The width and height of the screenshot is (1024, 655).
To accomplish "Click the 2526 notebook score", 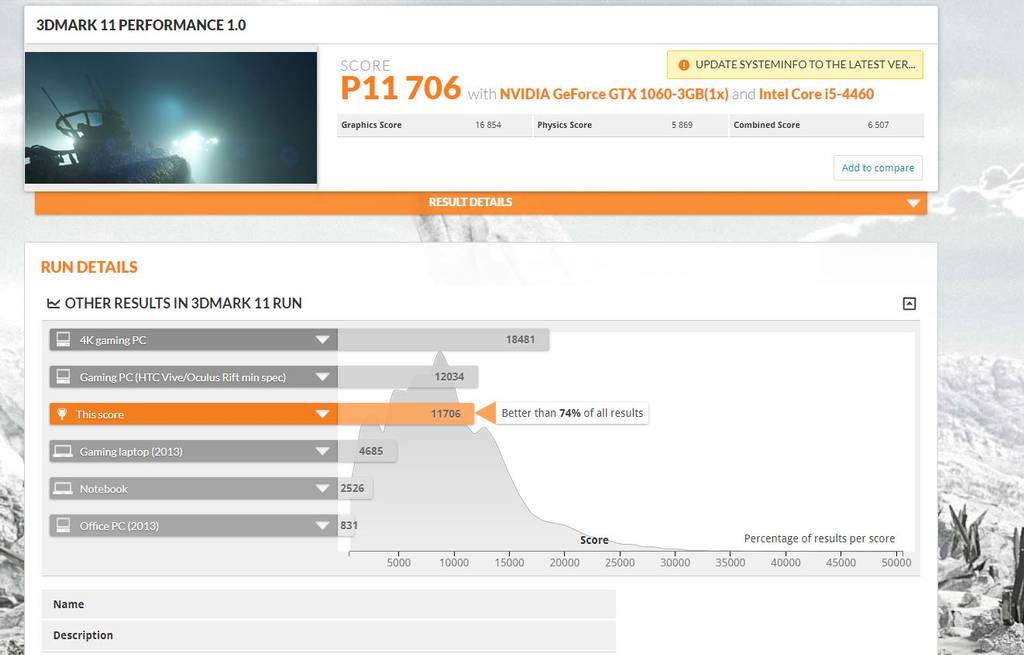I will point(352,488).
